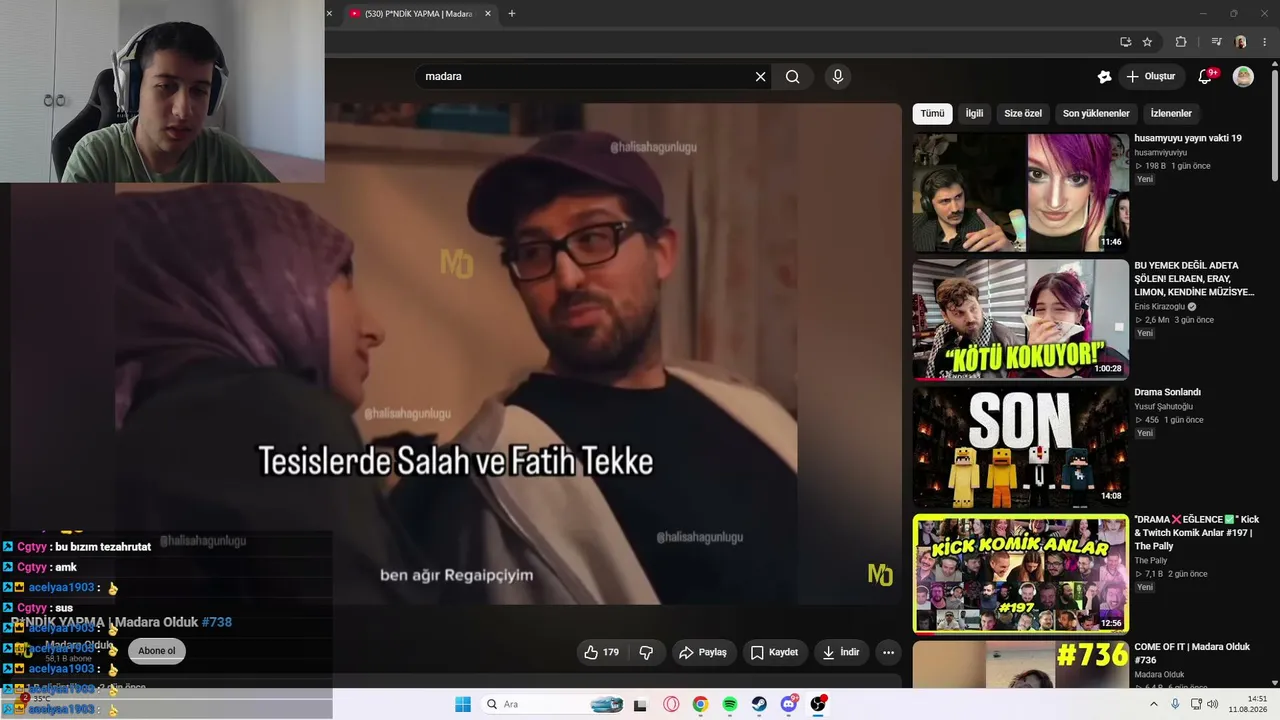The height and width of the screenshot is (720, 1280).
Task: Clear the madara search text
Action: click(760, 77)
